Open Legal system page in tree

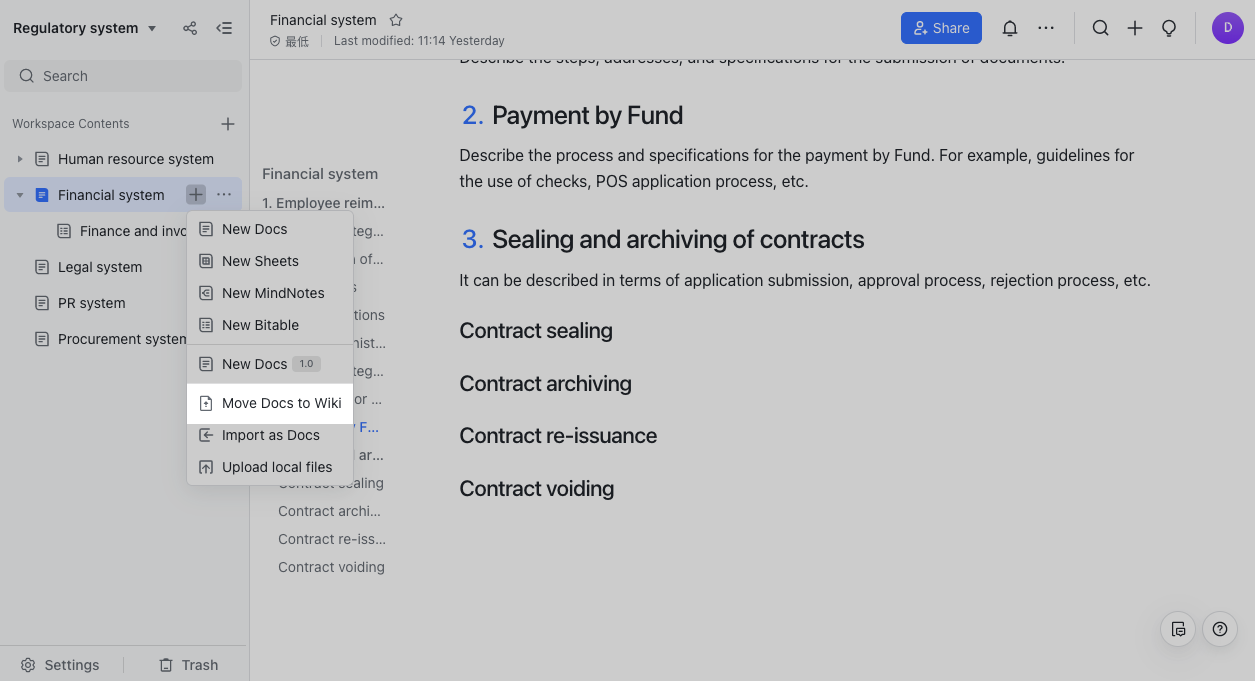[100, 267]
